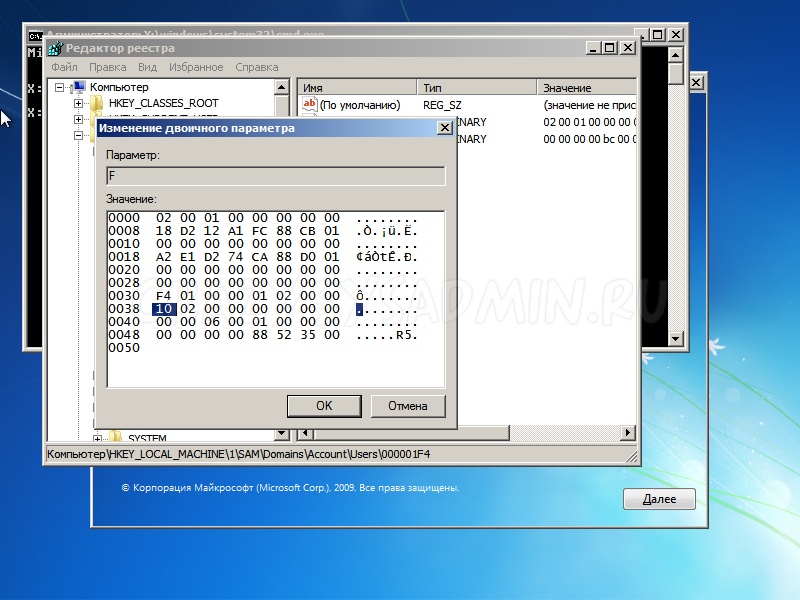Image resolution: width=800 pixels, height=600 pixels.
Task: Open the Правка menu
Action: point(107,67)
